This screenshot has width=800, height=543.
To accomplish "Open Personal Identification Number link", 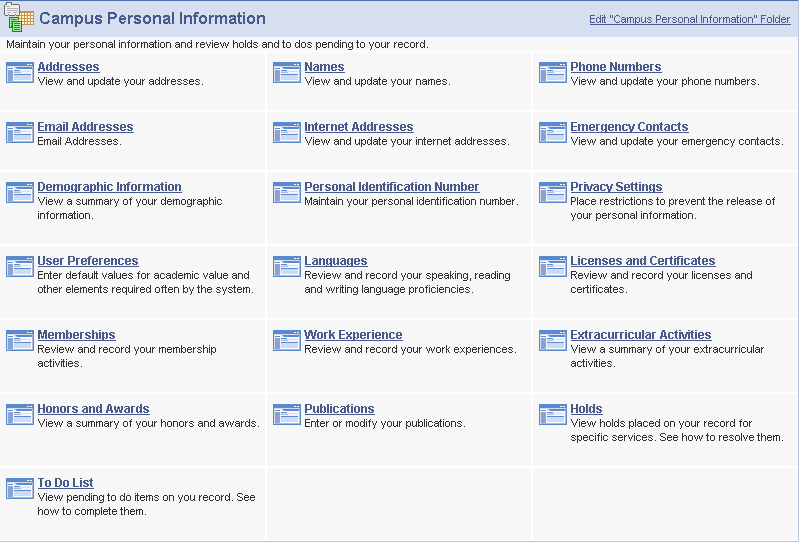I will 391,187.
